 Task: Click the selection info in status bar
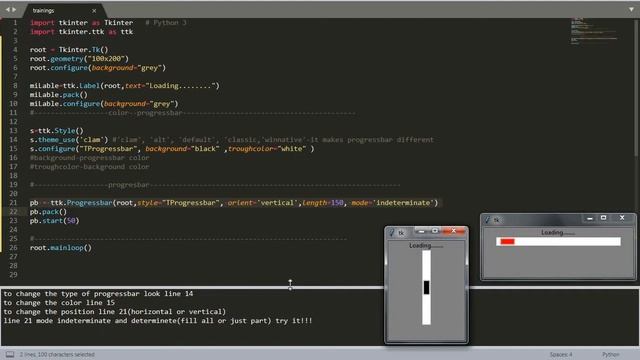(57, 354)
